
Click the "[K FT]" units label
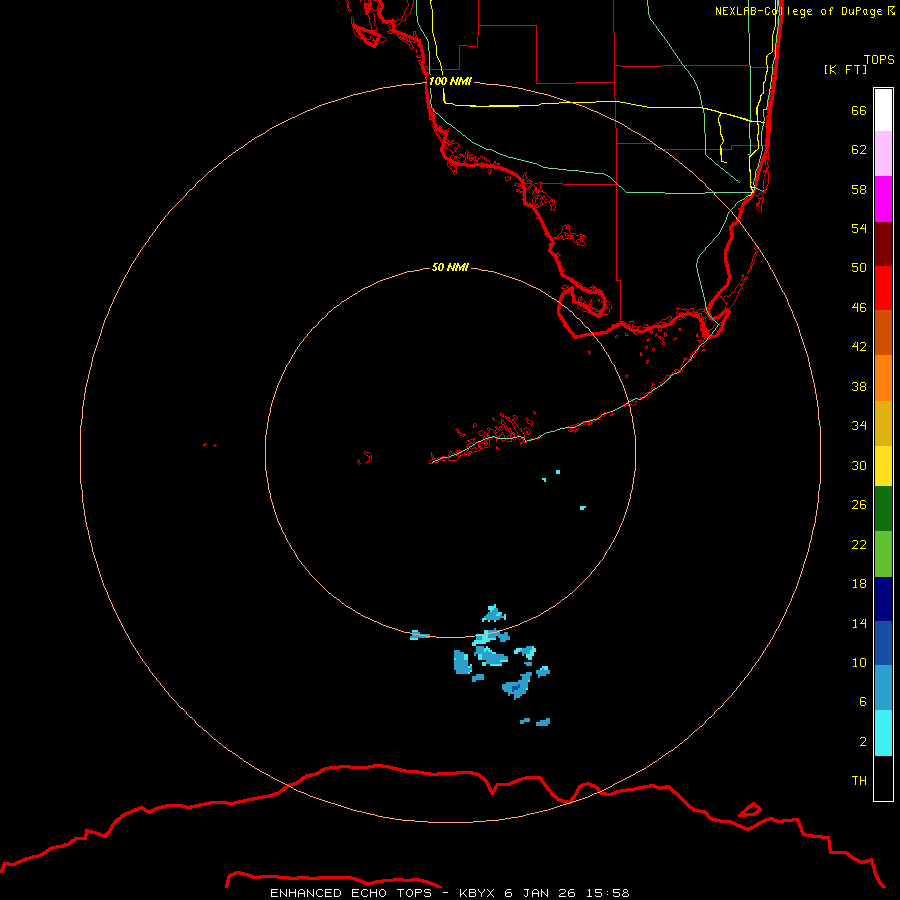click(x=845, y=69)
